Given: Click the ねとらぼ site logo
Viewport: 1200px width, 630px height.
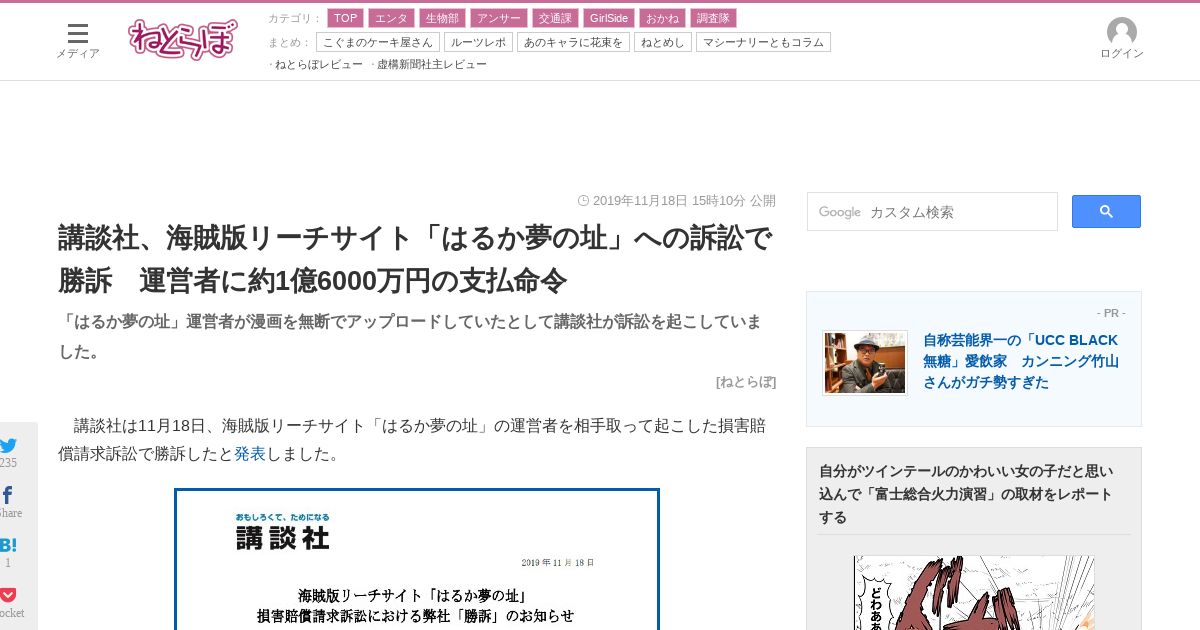Looking at the screenshot, I should click(x=183, y=40).
